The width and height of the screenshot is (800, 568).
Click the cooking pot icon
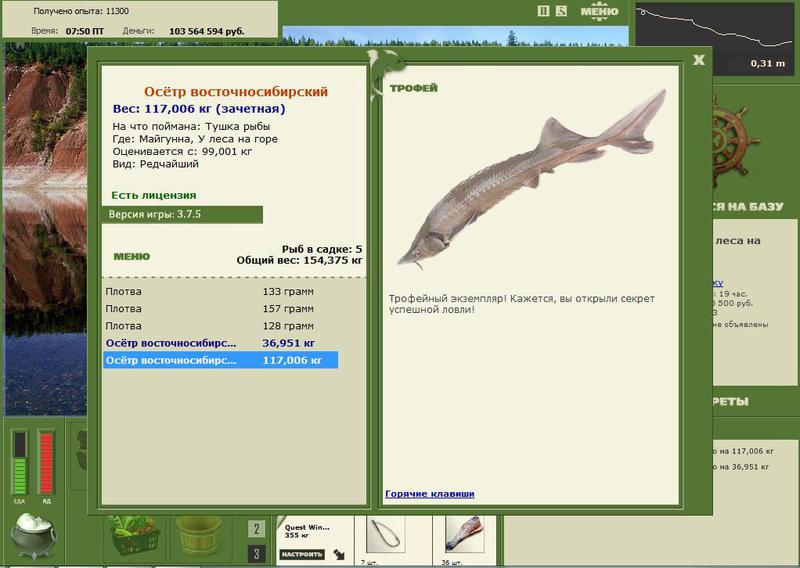34,536
